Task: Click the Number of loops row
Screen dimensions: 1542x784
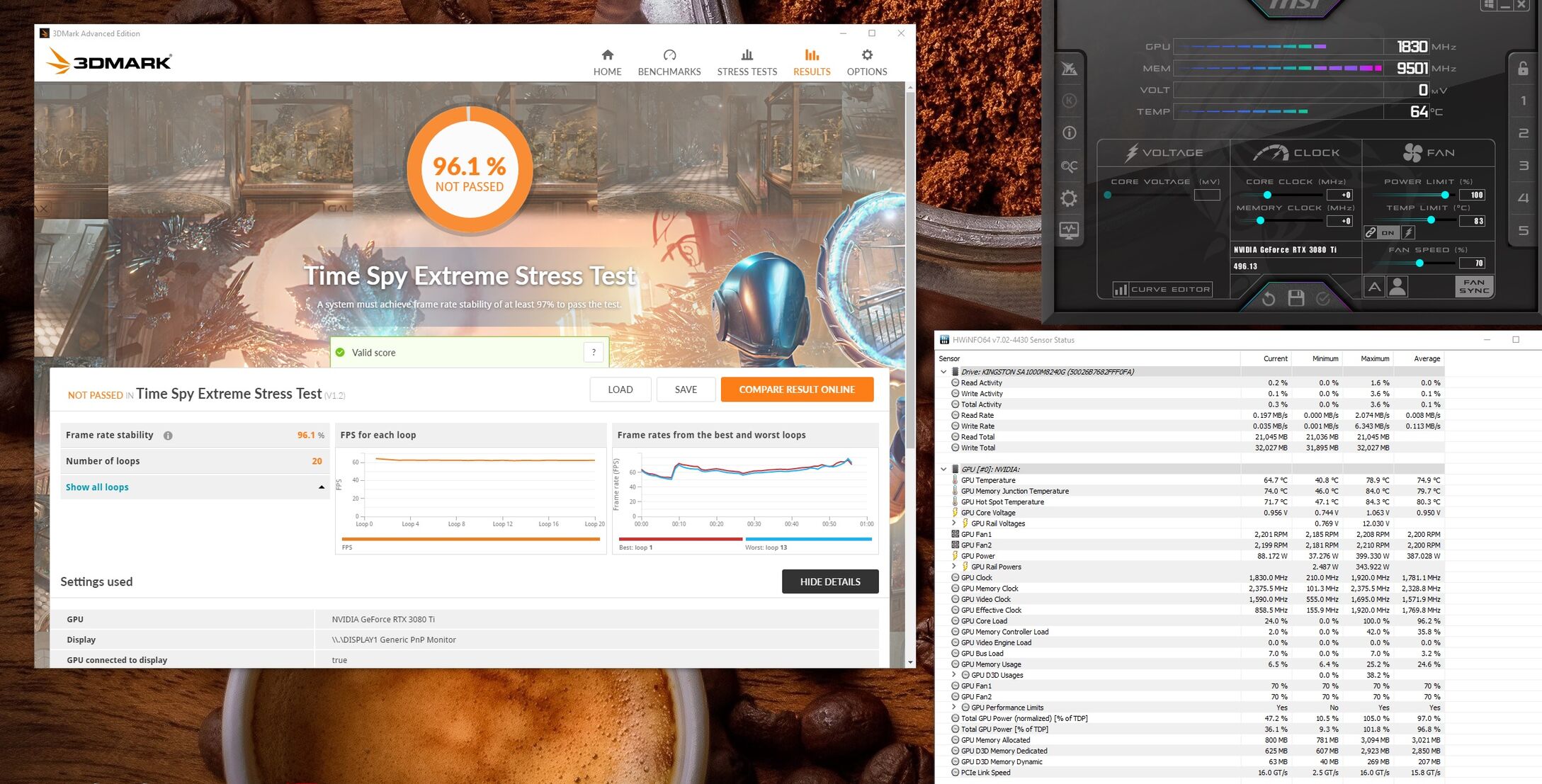Action: click(195, 461)
